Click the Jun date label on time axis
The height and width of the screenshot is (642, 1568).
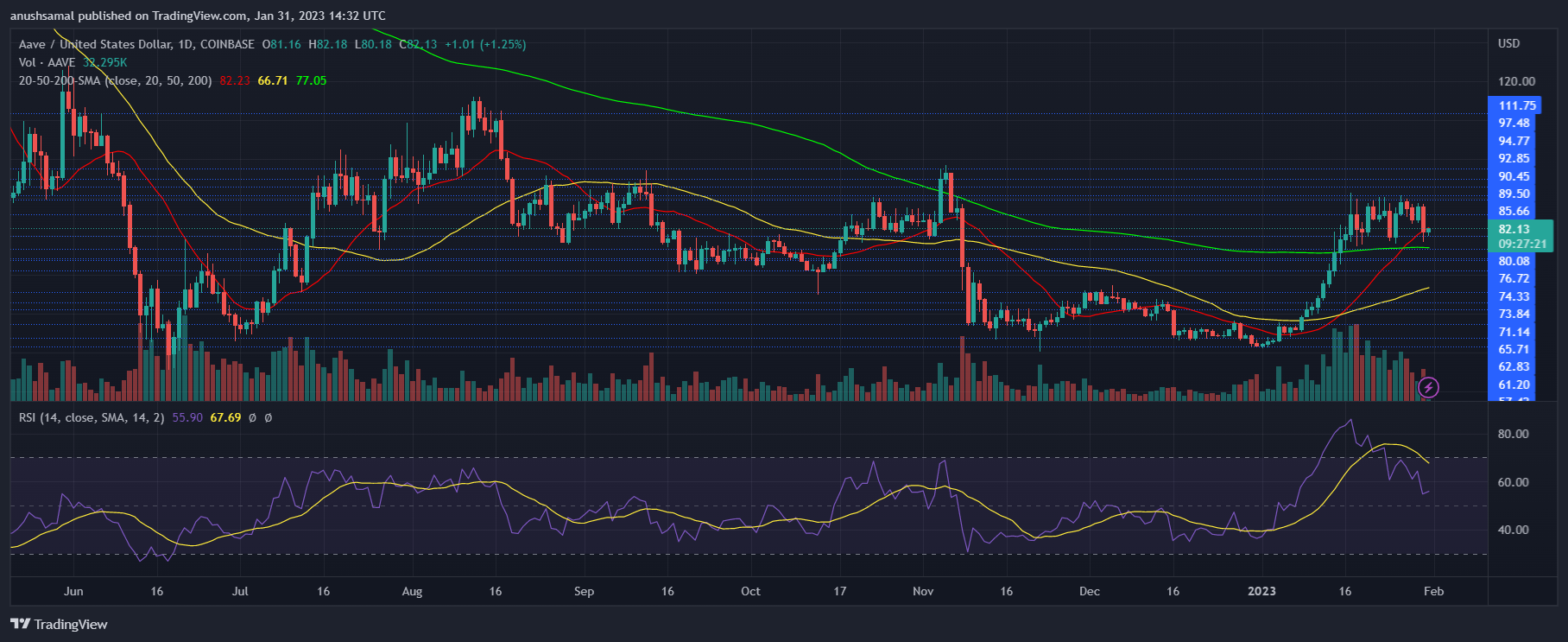(x=73, y=591)
